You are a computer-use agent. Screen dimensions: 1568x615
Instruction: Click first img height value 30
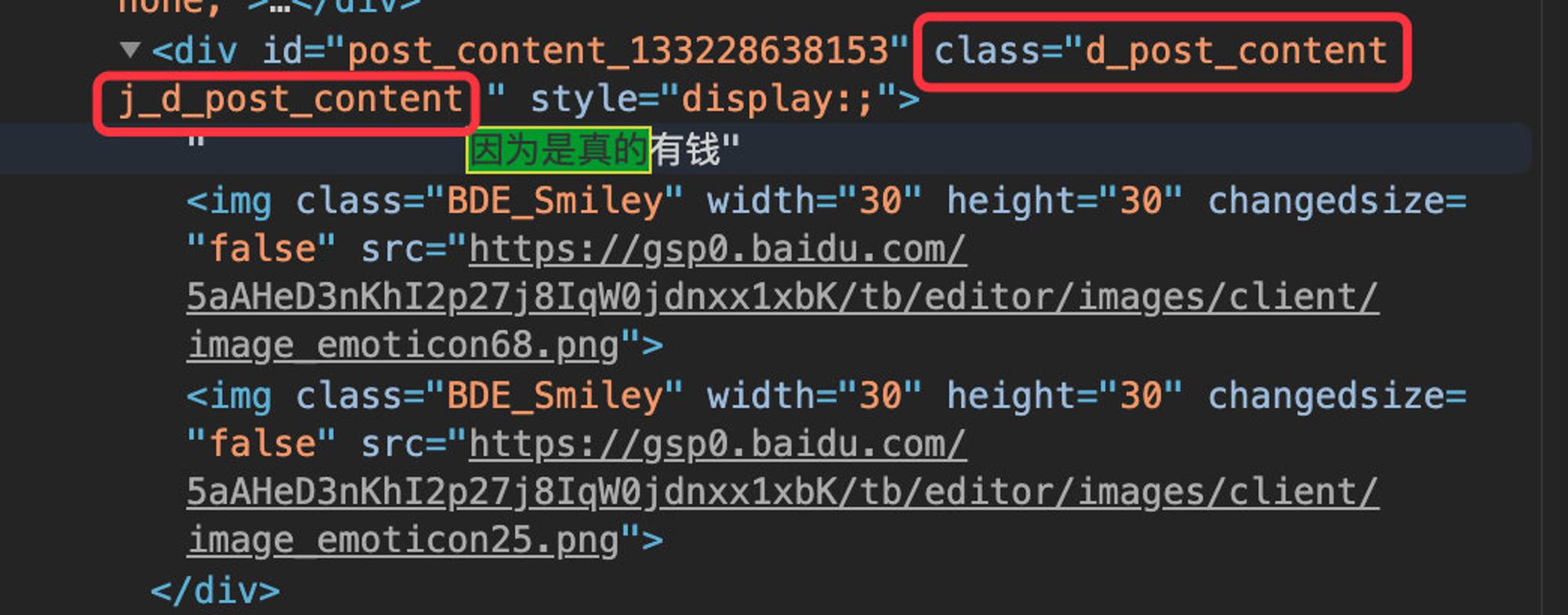[1142, 201]
